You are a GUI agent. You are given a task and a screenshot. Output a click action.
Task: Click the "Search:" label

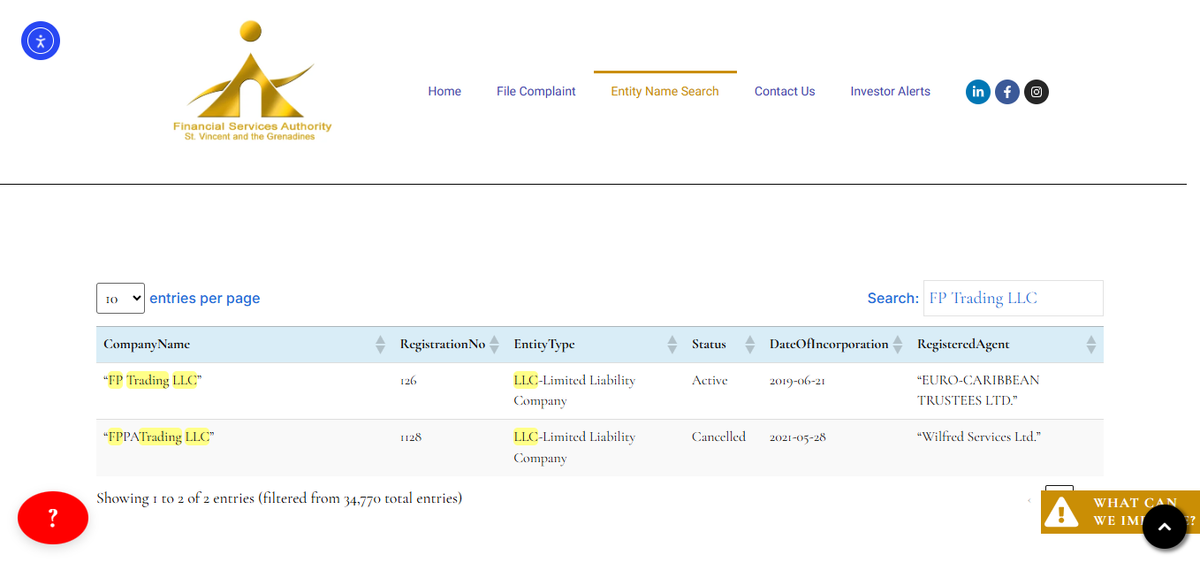pyautogui.click(x=893, y=298)
